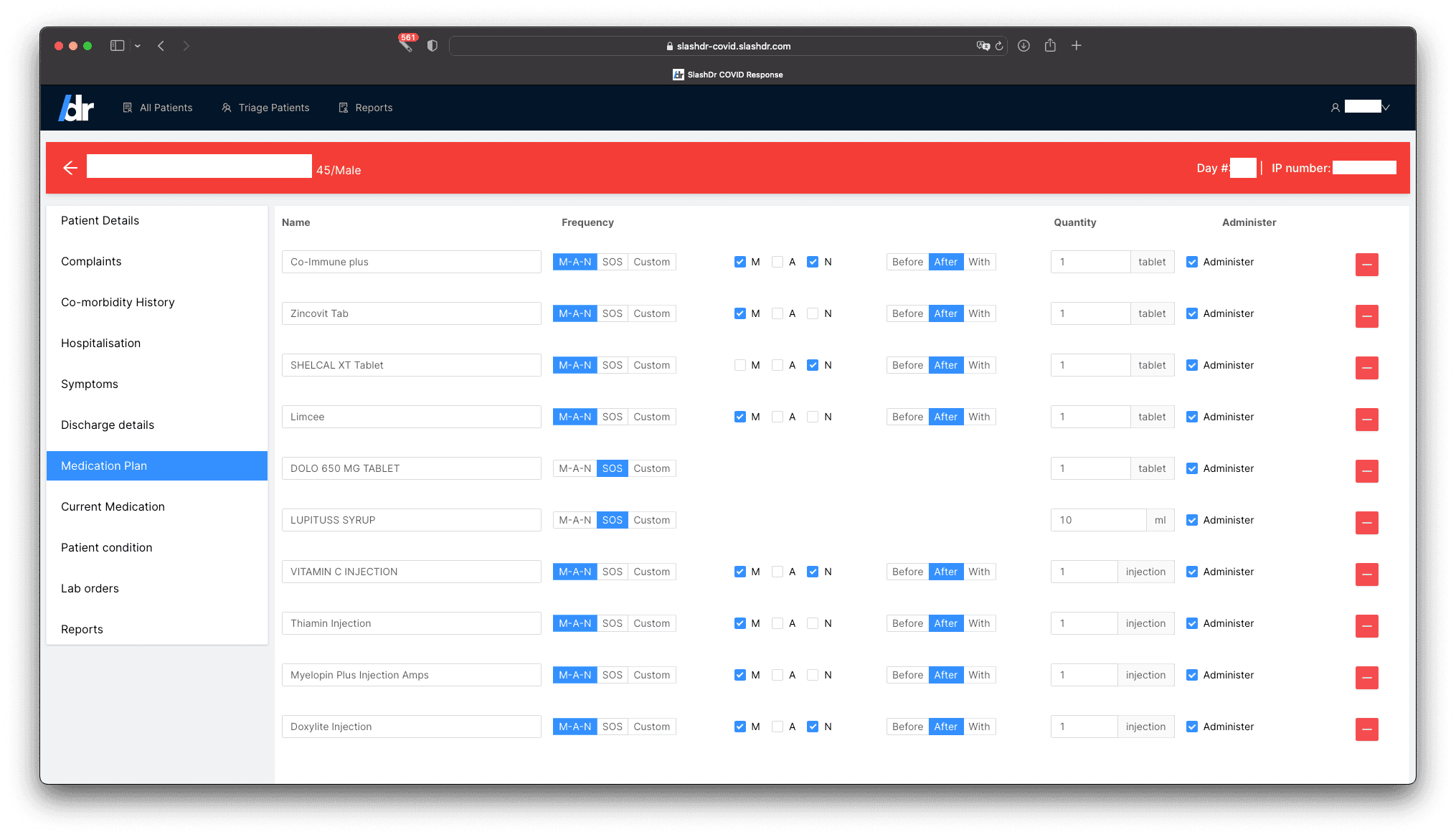Click the privacy shield icon in the toolbar

[x=432, y=46]
